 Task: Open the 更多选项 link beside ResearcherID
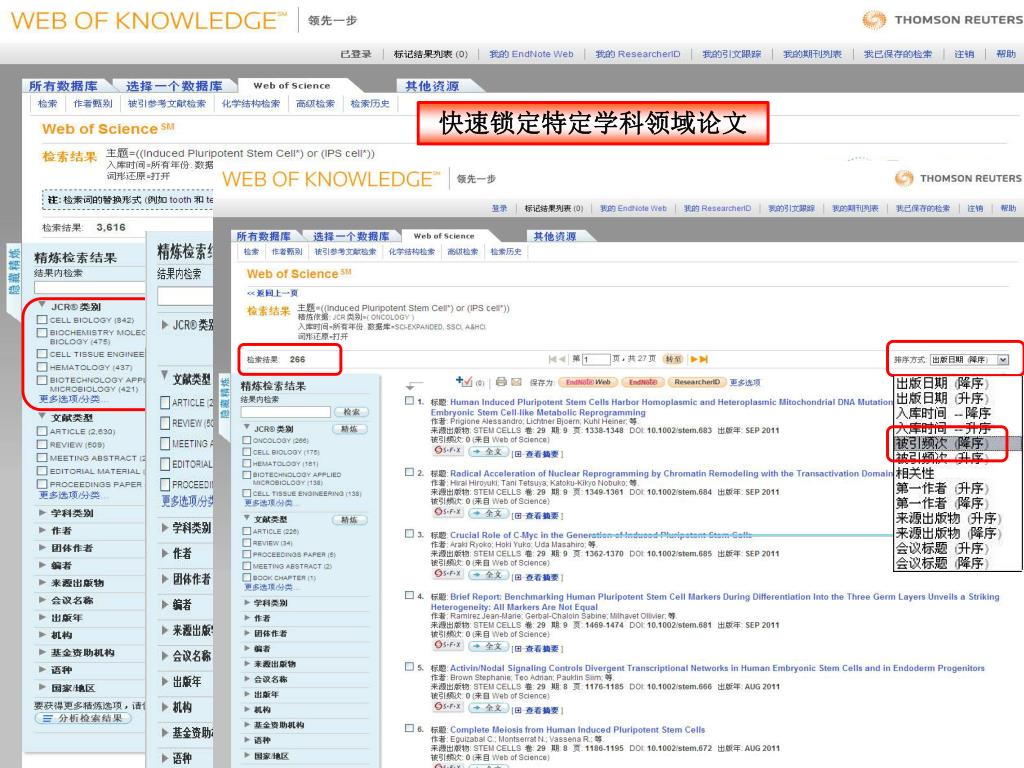[744, 382]
